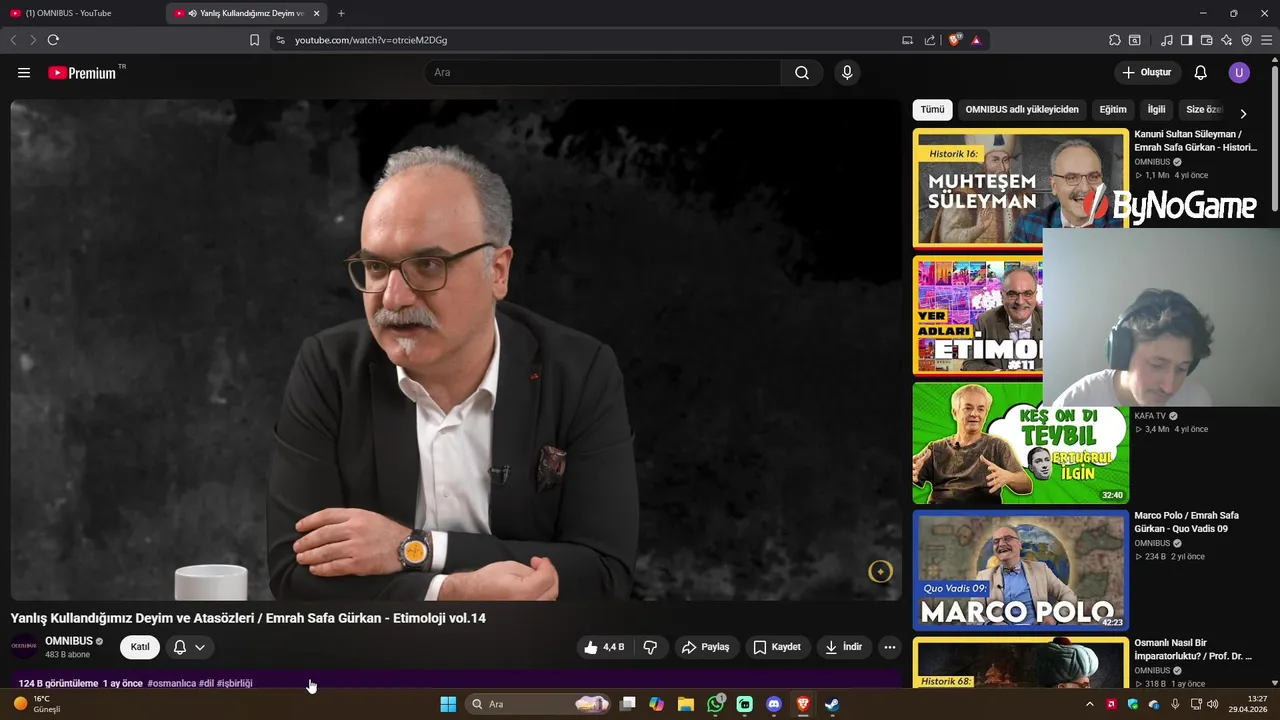This screenshot has width=1280, height=720.
Task: Open the Tevbil Ertuğrul İlgin thumbnail
Action: [x=1020, y=443]
